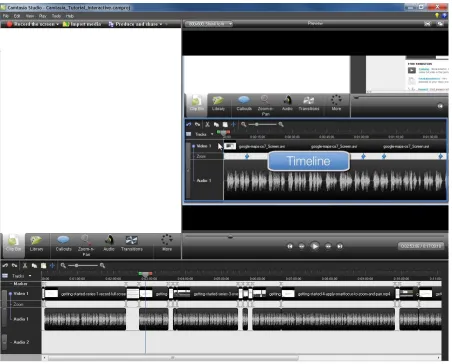Screen dimensions: 452x364
Task: Click the playback time display
Action: [421, 246]
